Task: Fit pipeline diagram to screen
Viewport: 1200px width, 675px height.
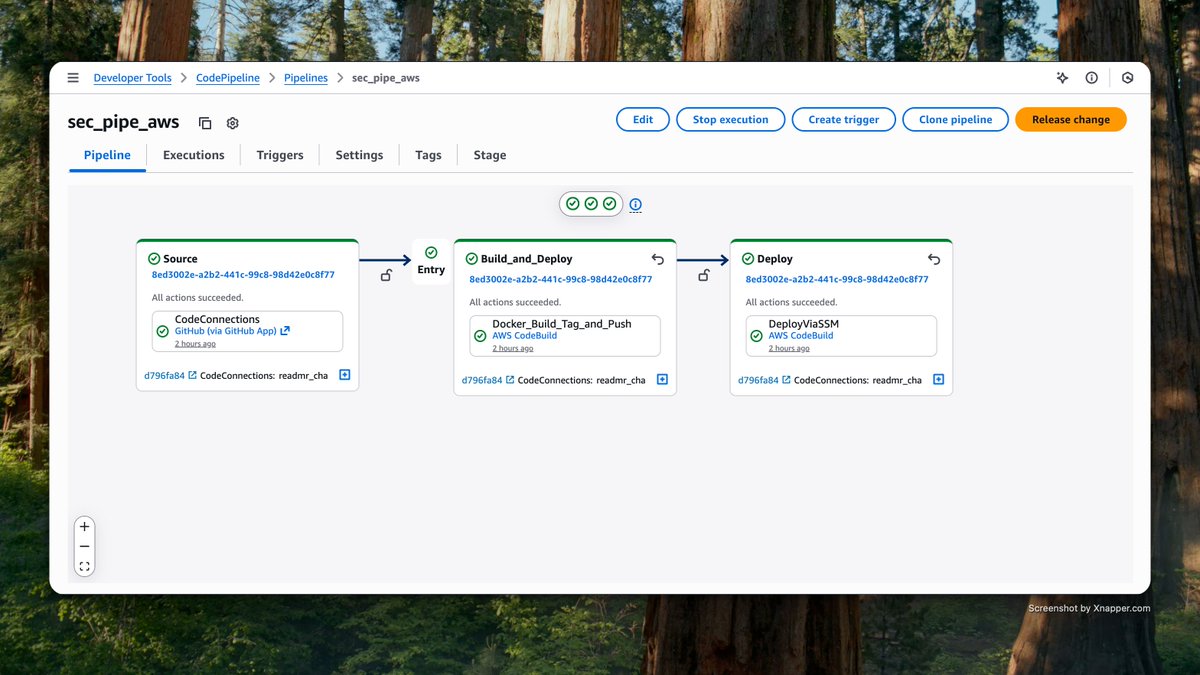Action: pyautogui.click(x=84, y=566)
